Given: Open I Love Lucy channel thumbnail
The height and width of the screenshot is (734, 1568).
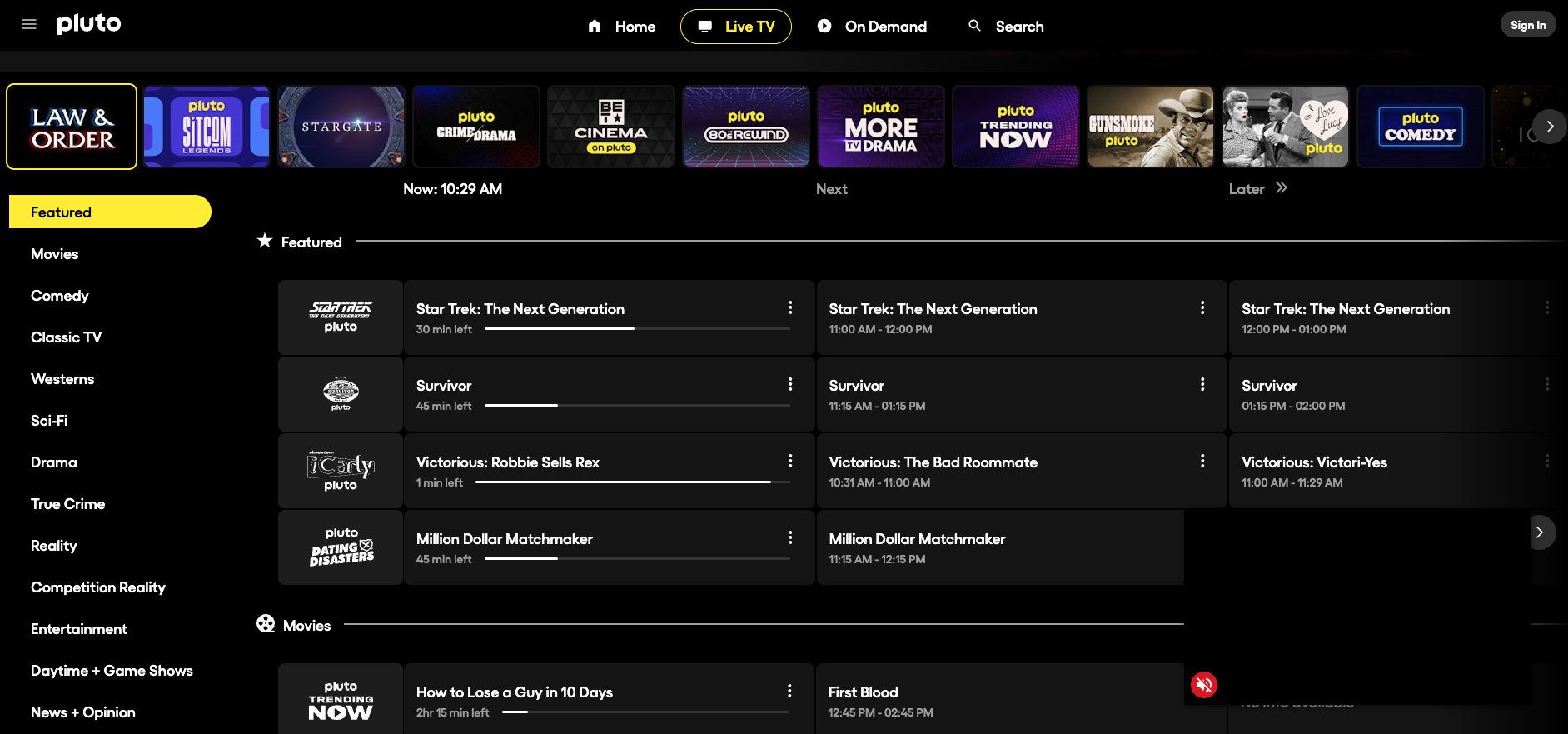Looking at the screenshot, I should point(1286,127).
